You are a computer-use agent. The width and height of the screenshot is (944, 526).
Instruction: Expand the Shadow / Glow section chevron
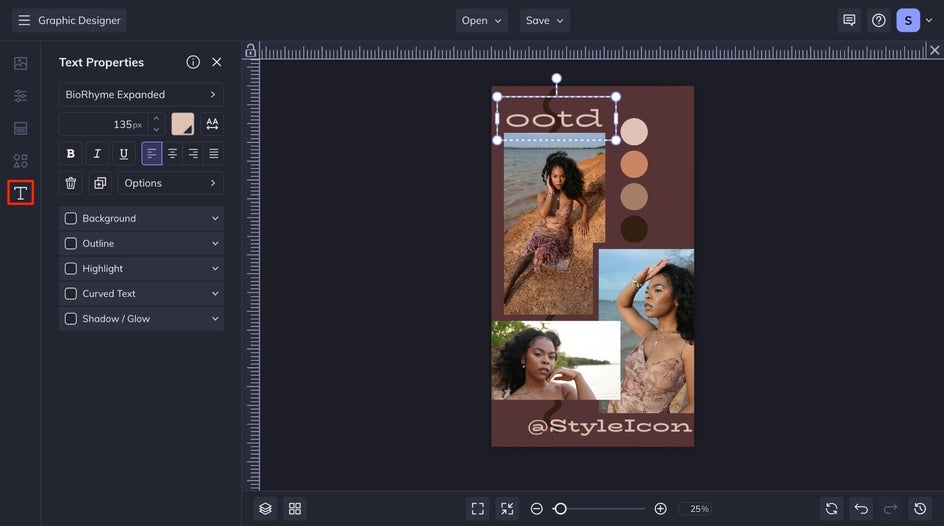point(215,319)
